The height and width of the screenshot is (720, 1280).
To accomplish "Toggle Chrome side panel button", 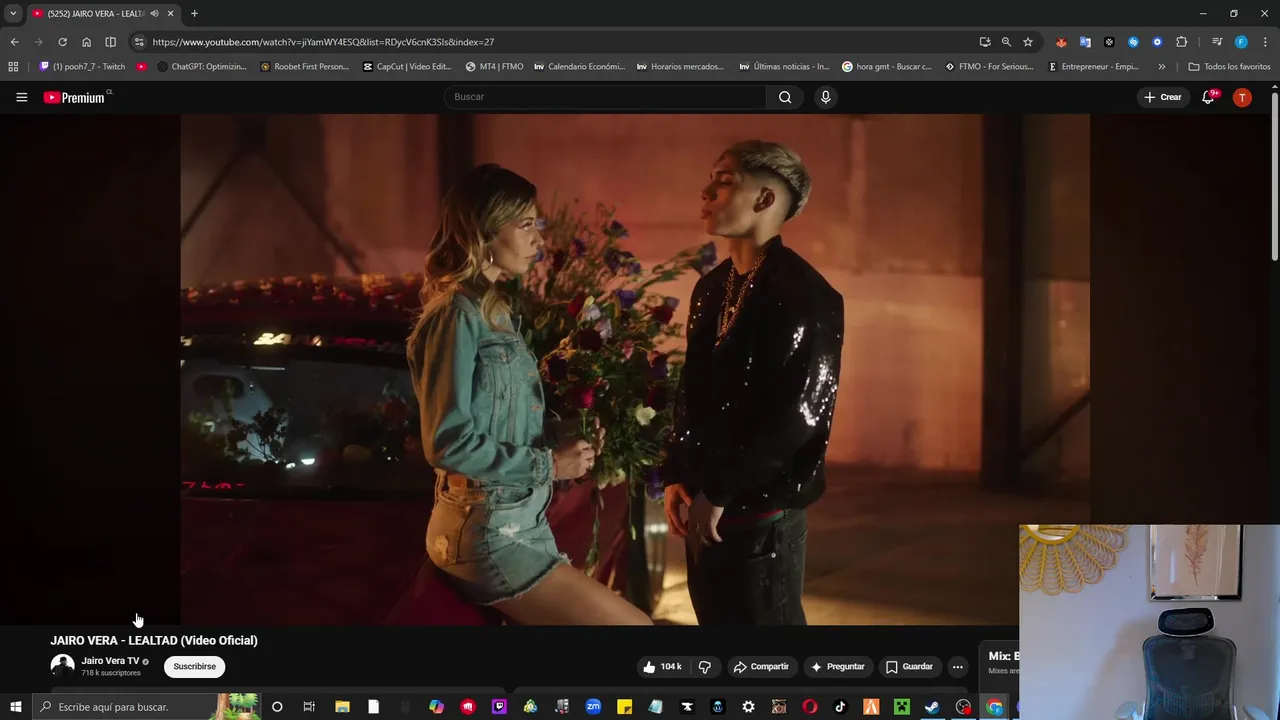I will [x=110, y=42].
